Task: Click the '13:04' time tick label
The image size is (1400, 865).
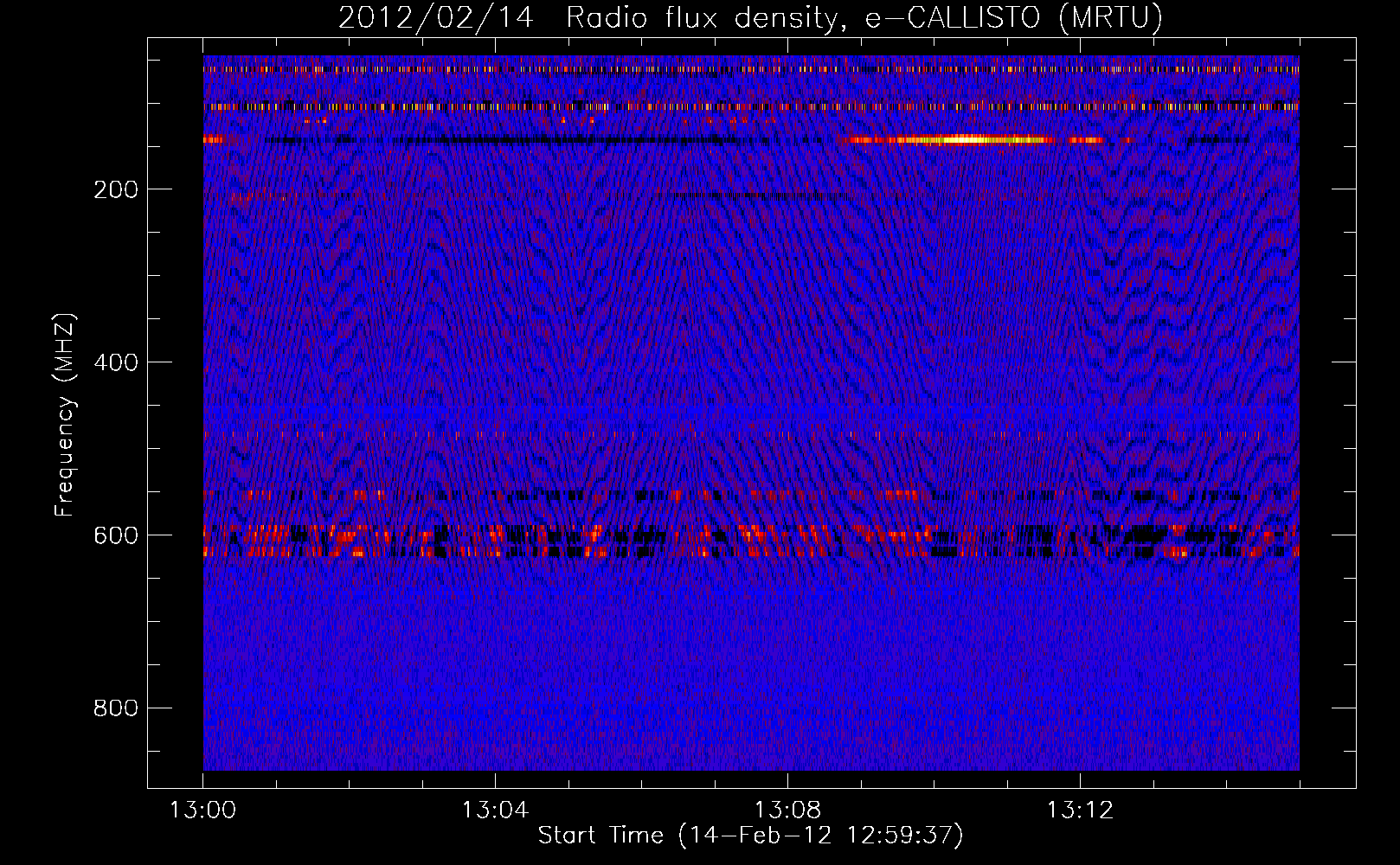Action: pos(495,811)
